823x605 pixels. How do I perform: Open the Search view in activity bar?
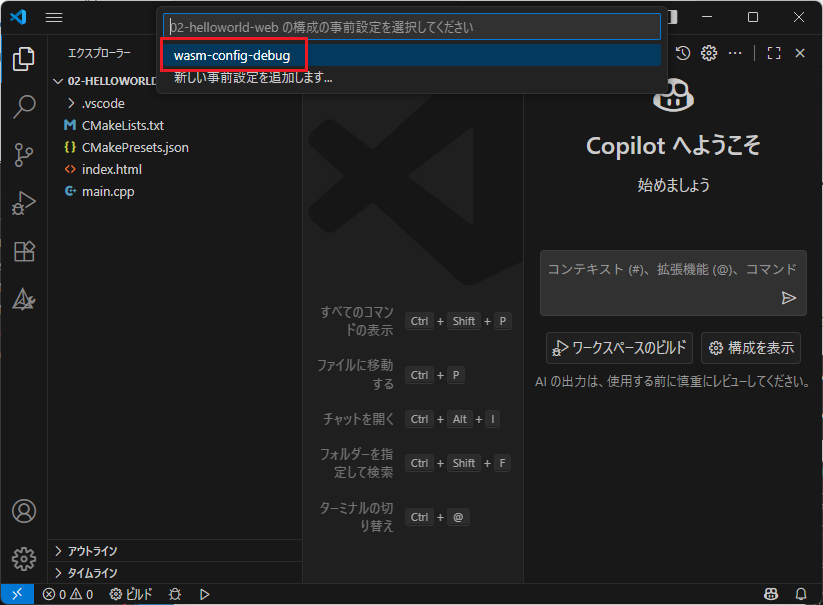click(x=24, y=107)
